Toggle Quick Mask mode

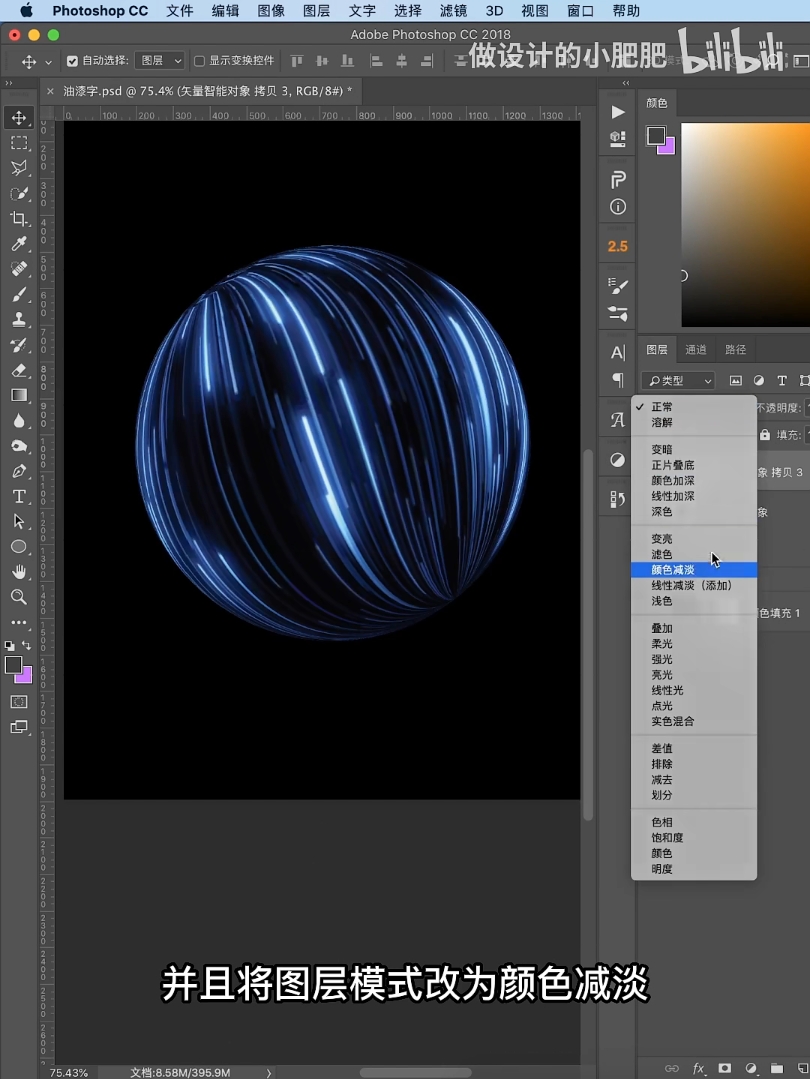(19, 702)
